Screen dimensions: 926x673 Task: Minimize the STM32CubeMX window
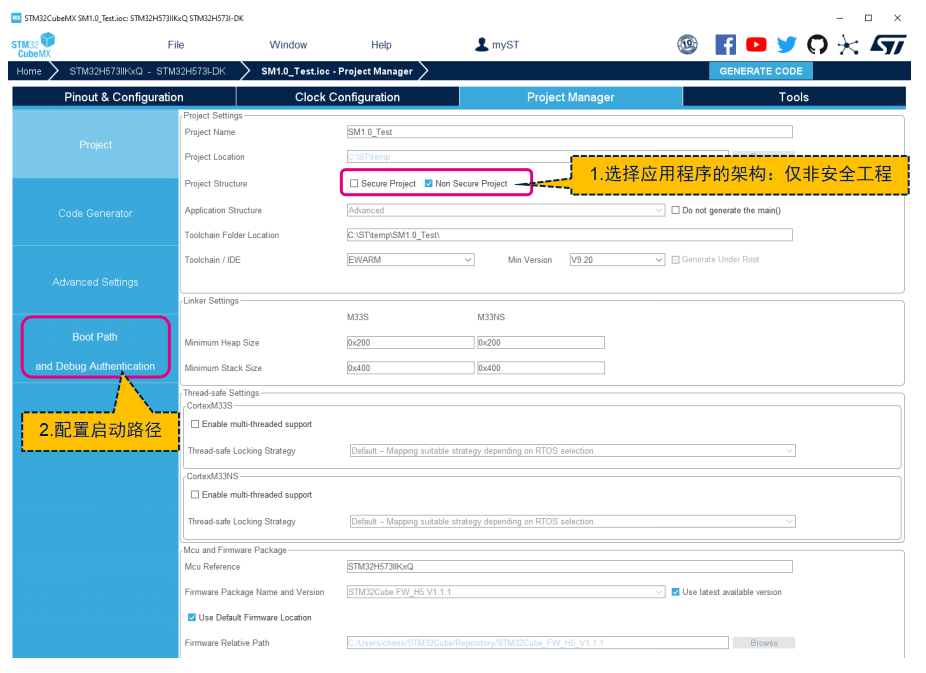[x=839, y=18]
